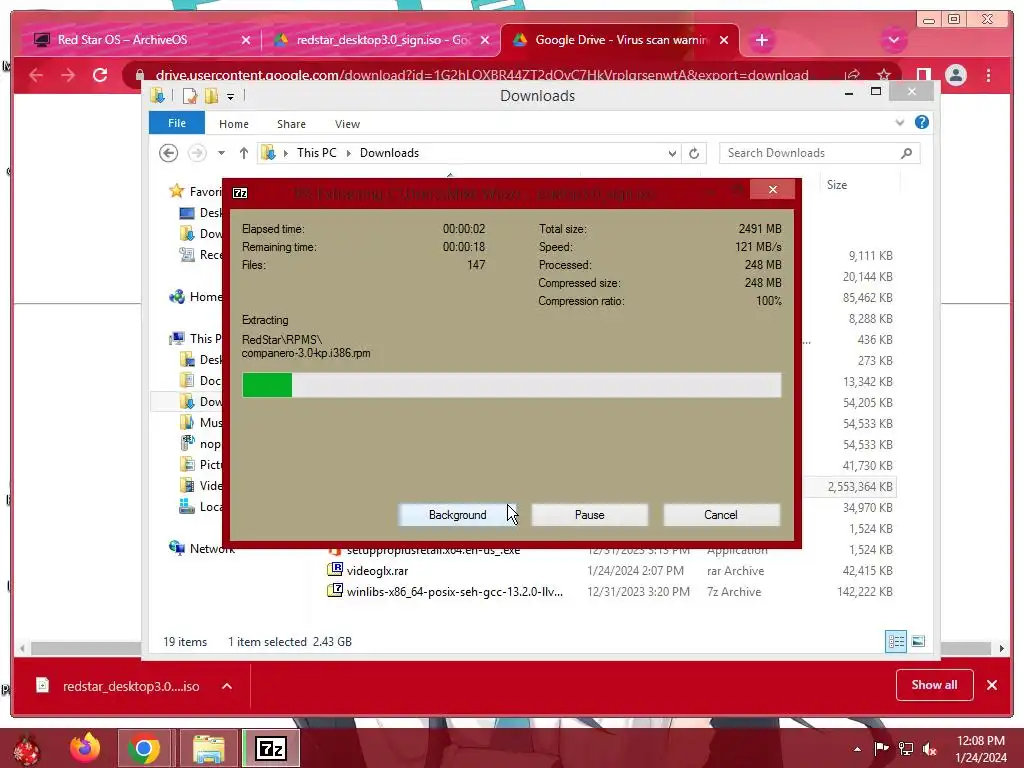This screenshot has height=768, width=1024.
Task: Open Chrome from the taskbar
Action: (x=144, y=748)
